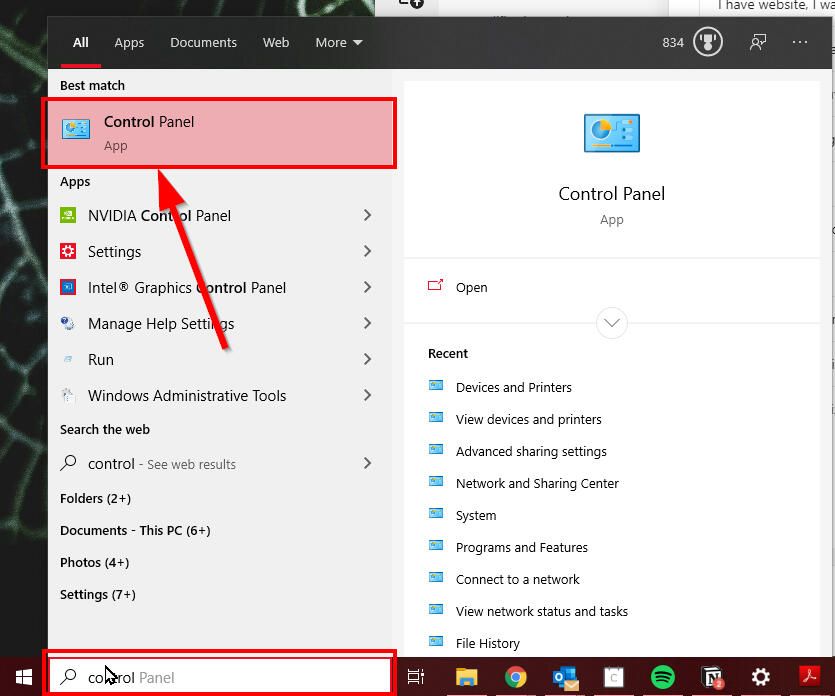Click the Start button
Viewport: 835px width, 696px height.
pos(21,677)
